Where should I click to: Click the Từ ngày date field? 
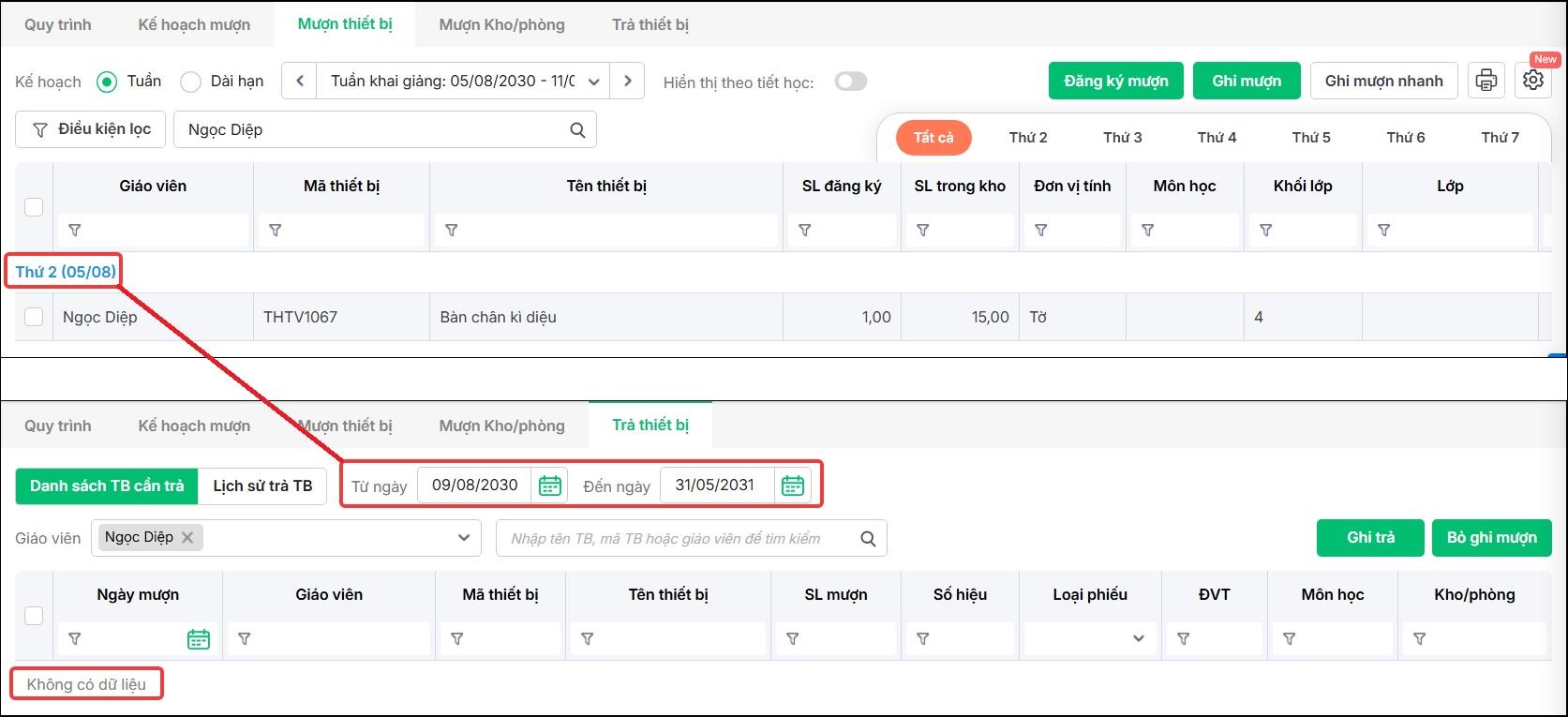475,485
